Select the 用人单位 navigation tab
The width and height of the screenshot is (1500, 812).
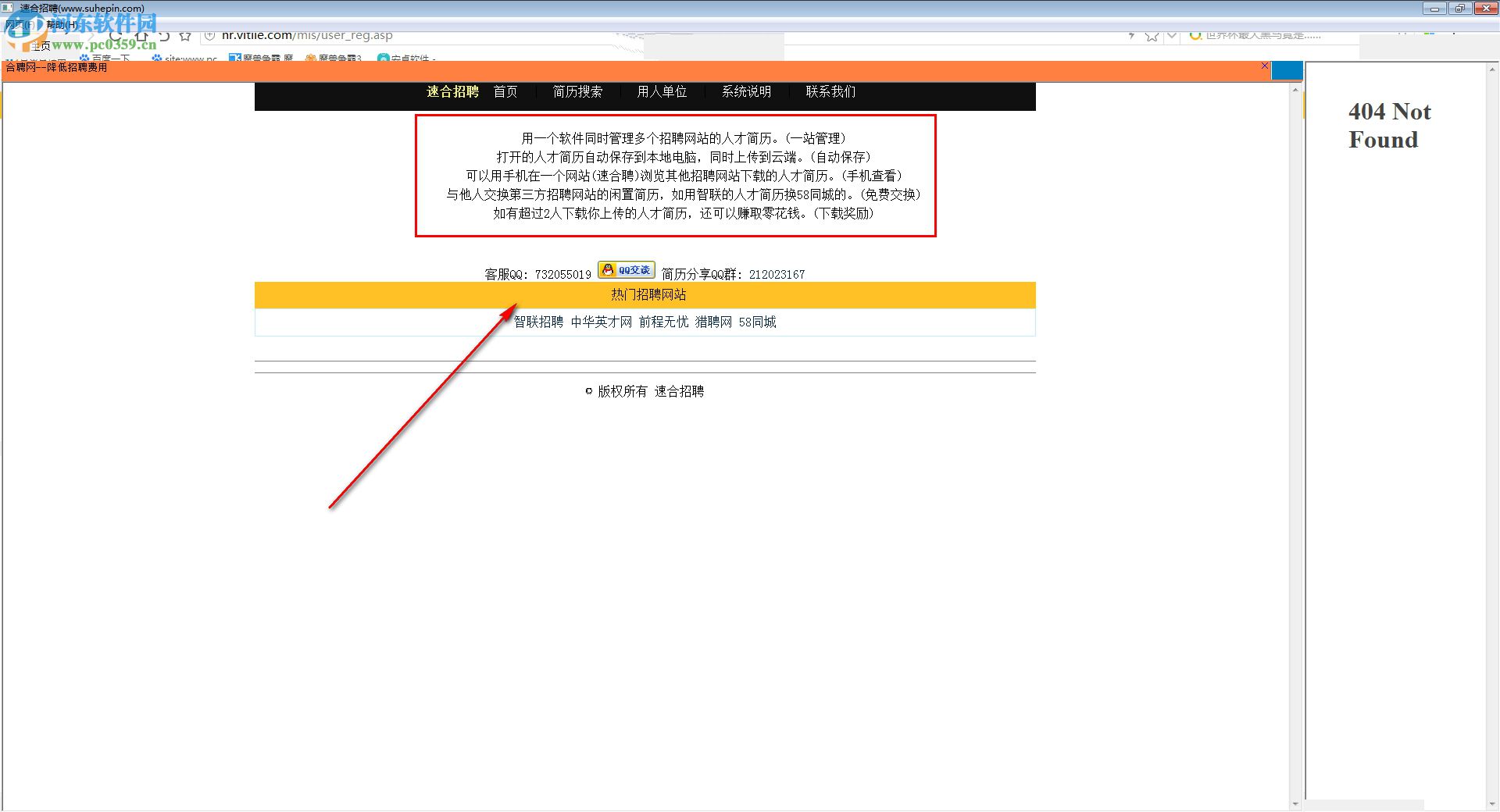pyautogui.click(x=661, y=91)
